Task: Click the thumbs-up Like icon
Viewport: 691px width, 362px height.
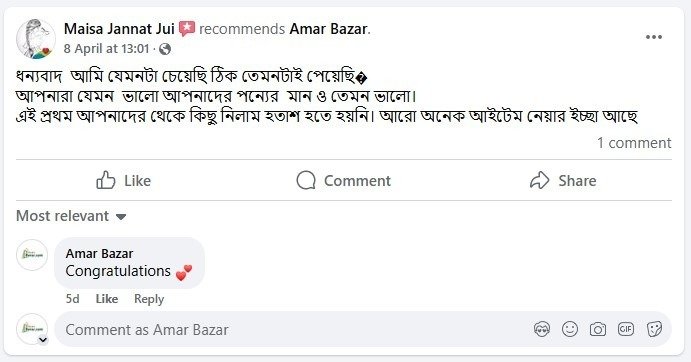Action: [x=106, y=180]
